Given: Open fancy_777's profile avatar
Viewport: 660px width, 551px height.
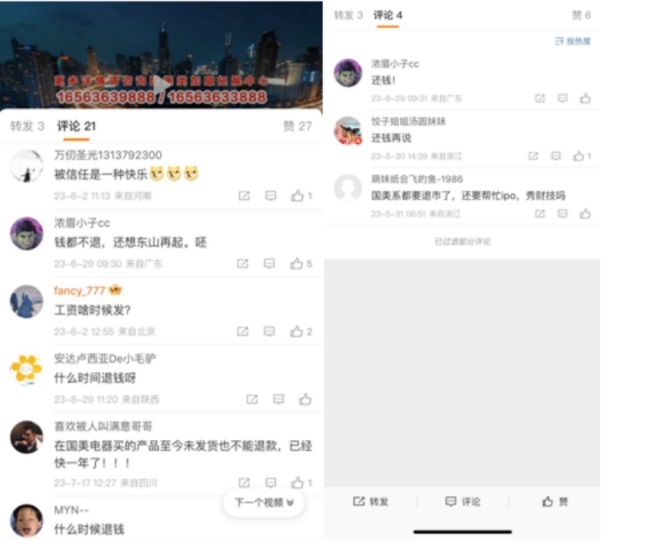Looking at the screenshot, I should point(27,302).
